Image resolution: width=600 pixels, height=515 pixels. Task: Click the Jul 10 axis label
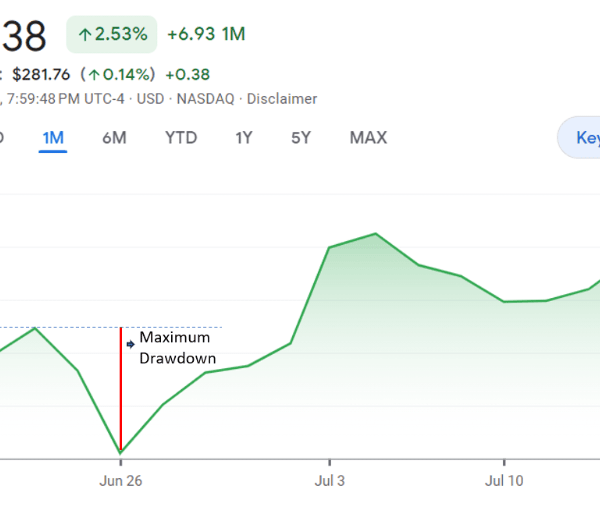(504, 481)
